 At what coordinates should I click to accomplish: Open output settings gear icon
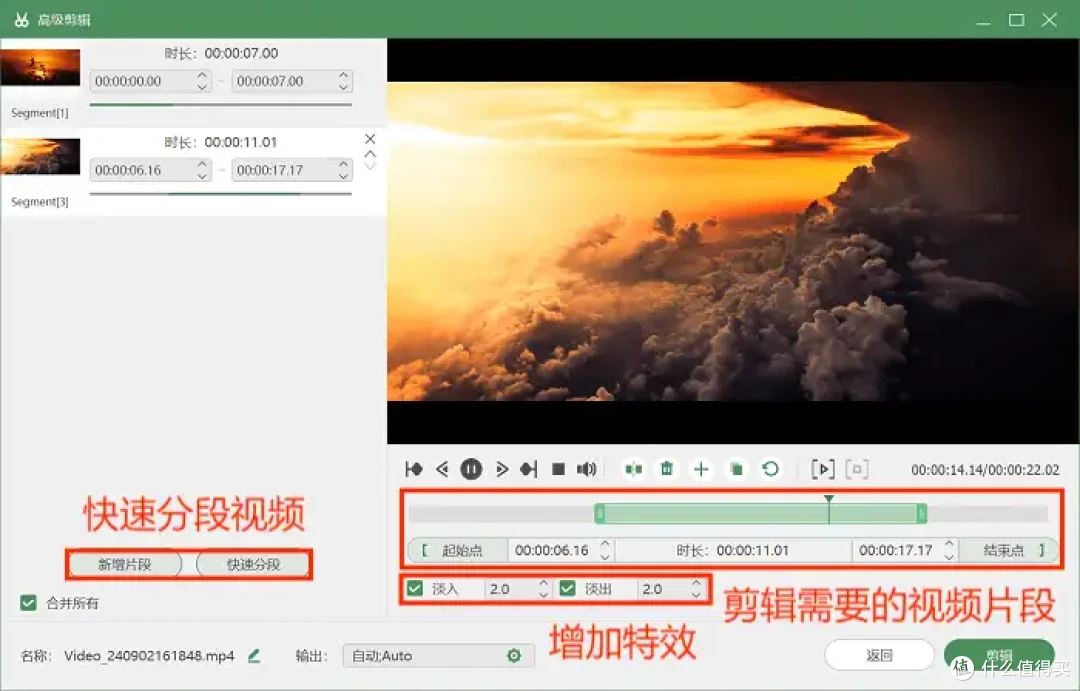pyautogui.click(x=514, y=656)
